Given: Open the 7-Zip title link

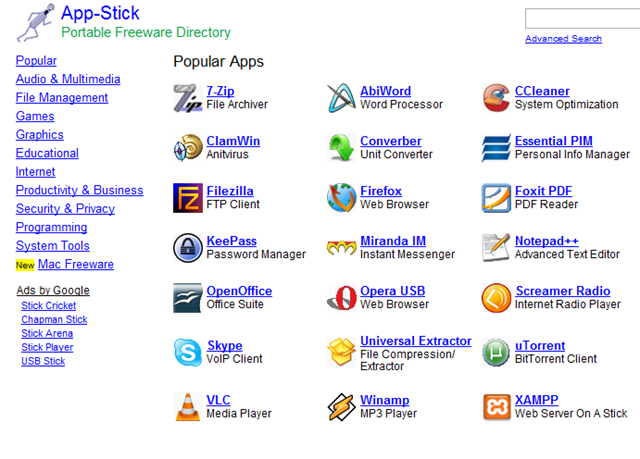Looking at the screenshot, I should (220, 91).
